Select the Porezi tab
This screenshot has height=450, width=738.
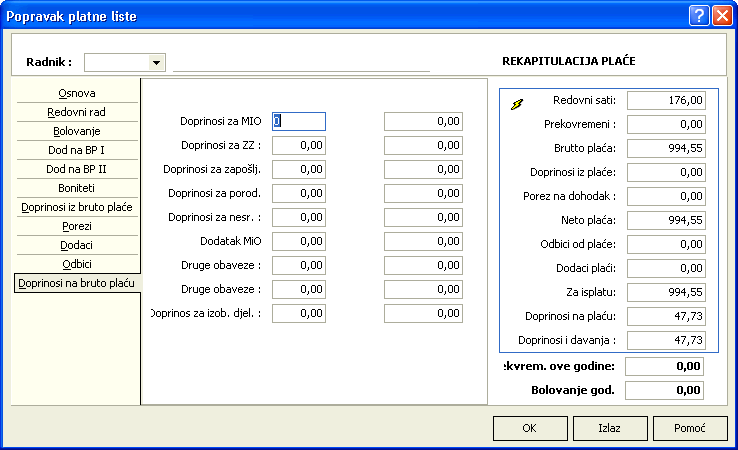coord(77,226)
